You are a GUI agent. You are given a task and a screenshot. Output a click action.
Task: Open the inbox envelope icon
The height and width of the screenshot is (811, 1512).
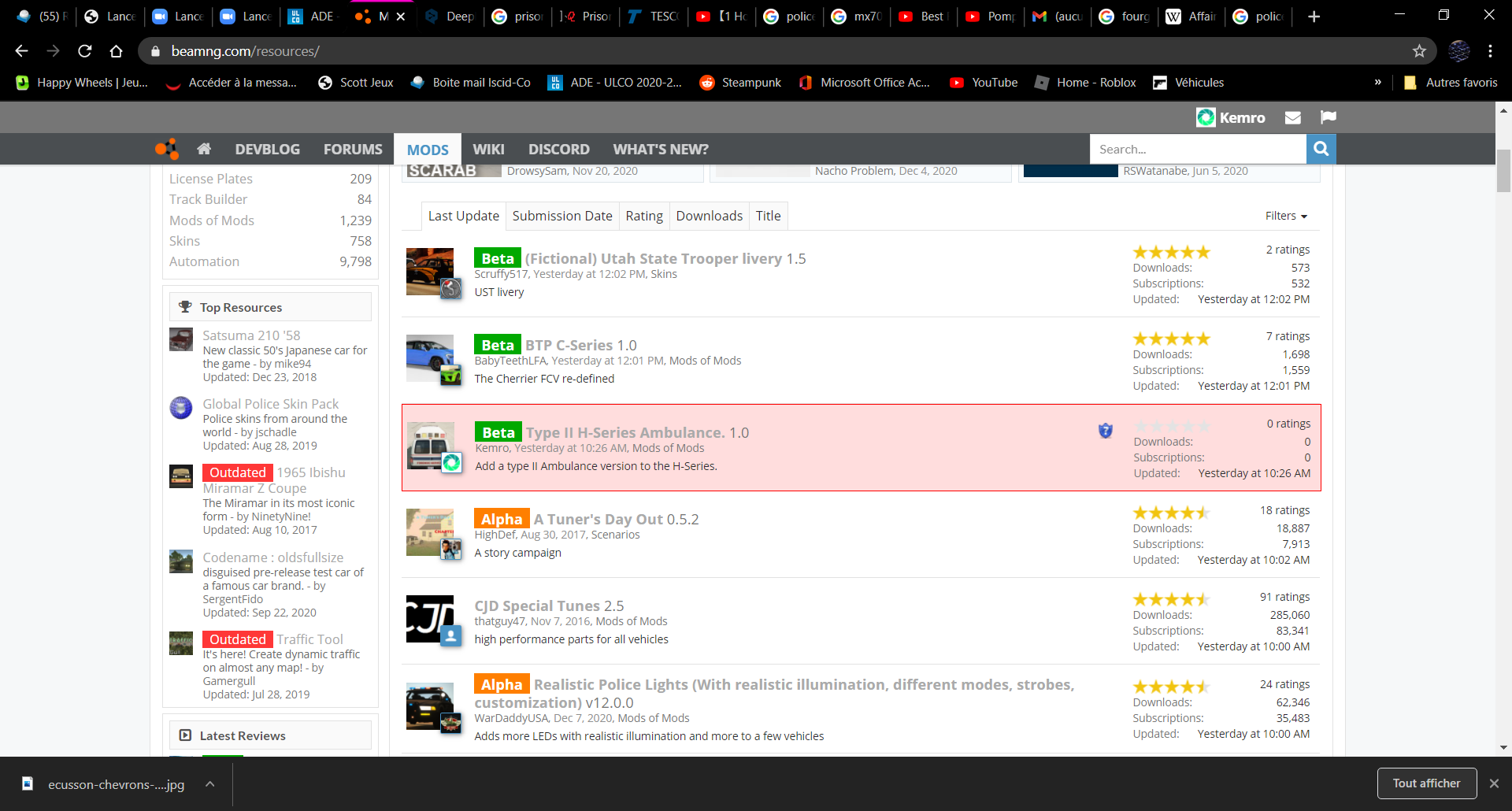point(1293,117)
